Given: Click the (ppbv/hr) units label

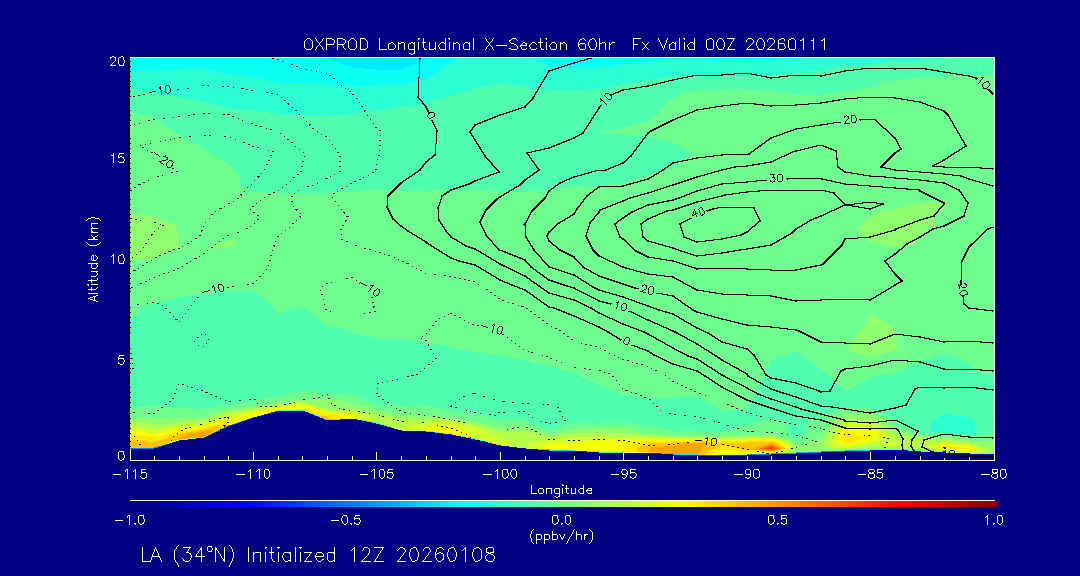Looking at the screenshot, I should (561, 534).
